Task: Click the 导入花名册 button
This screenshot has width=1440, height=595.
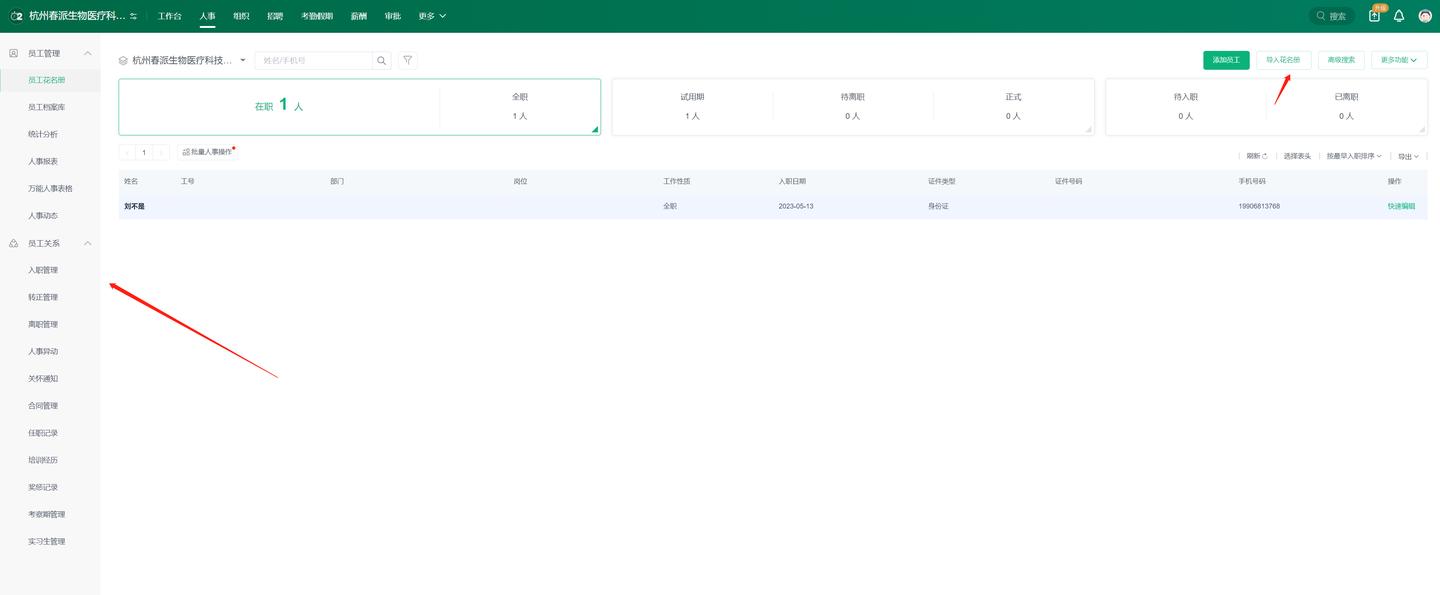Action: pos(1283,60)
